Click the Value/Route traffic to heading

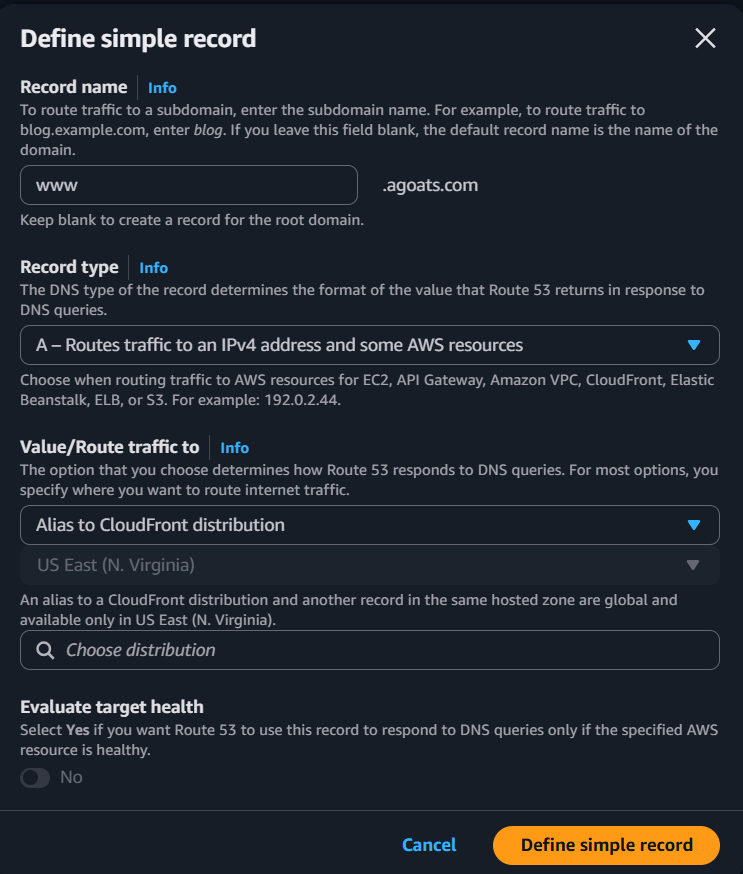(110, 447)
